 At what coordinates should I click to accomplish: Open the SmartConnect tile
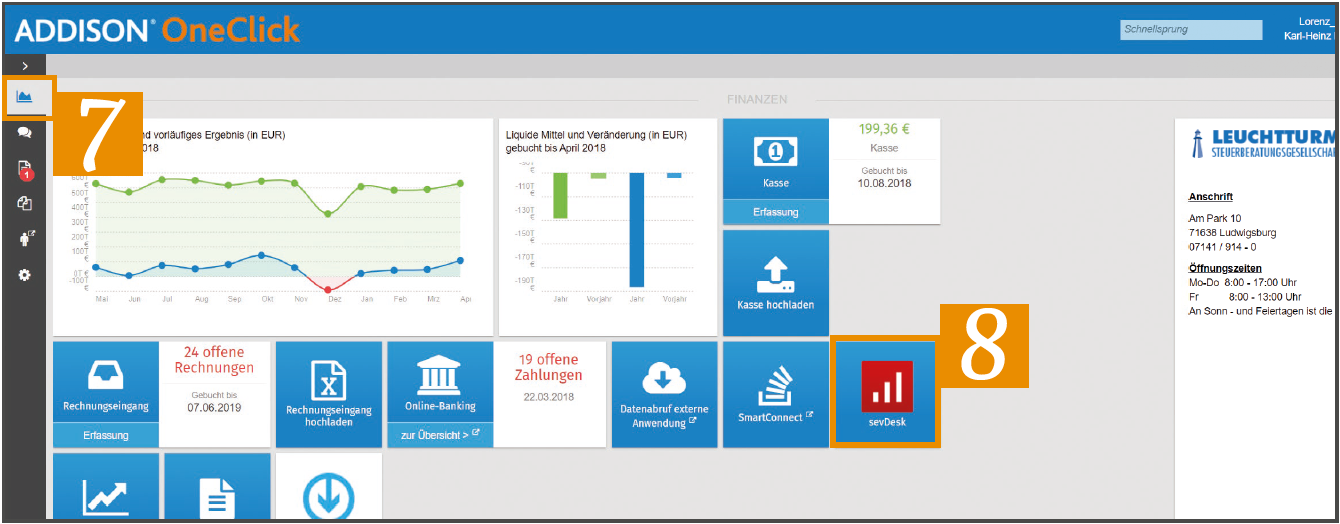coord(775,394)
